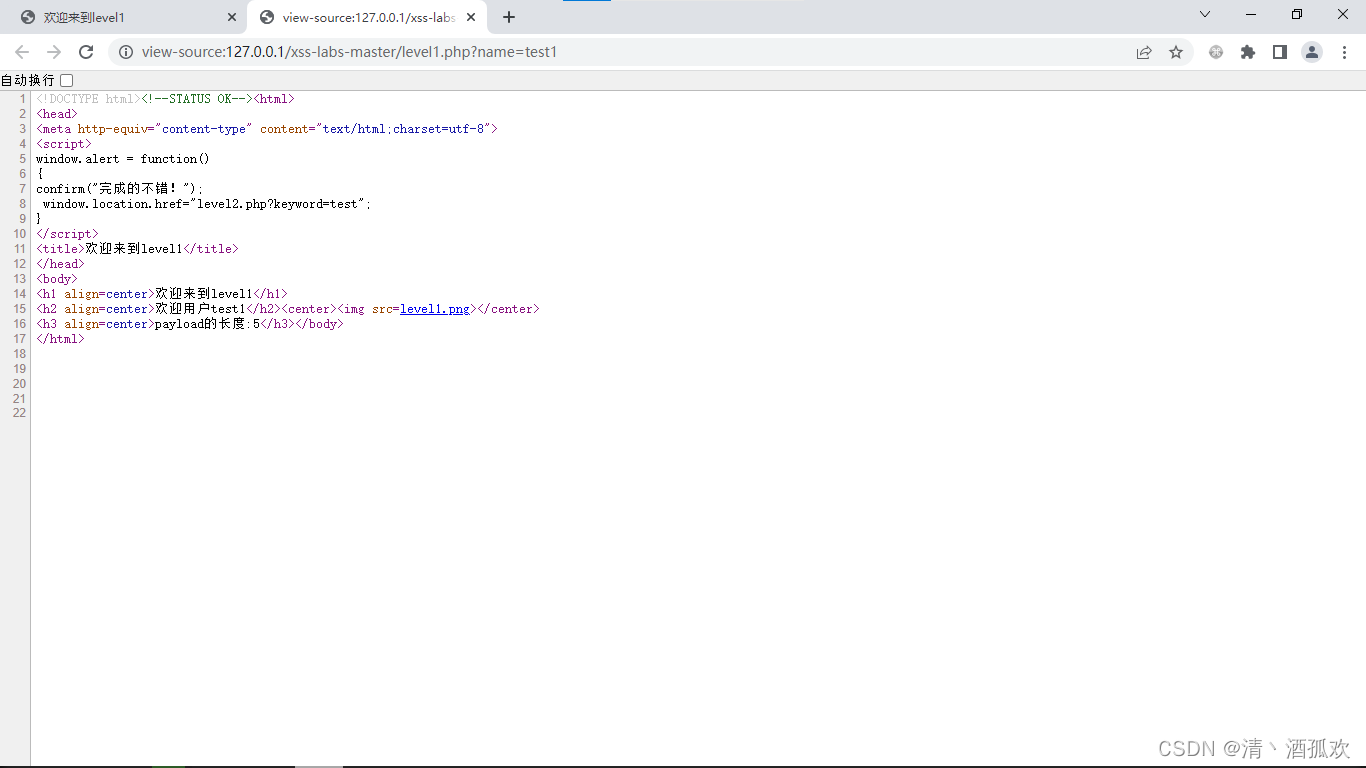Close the 欢迎来到level1 tab
Screen dimensions: 1366x768
[232, 17]
